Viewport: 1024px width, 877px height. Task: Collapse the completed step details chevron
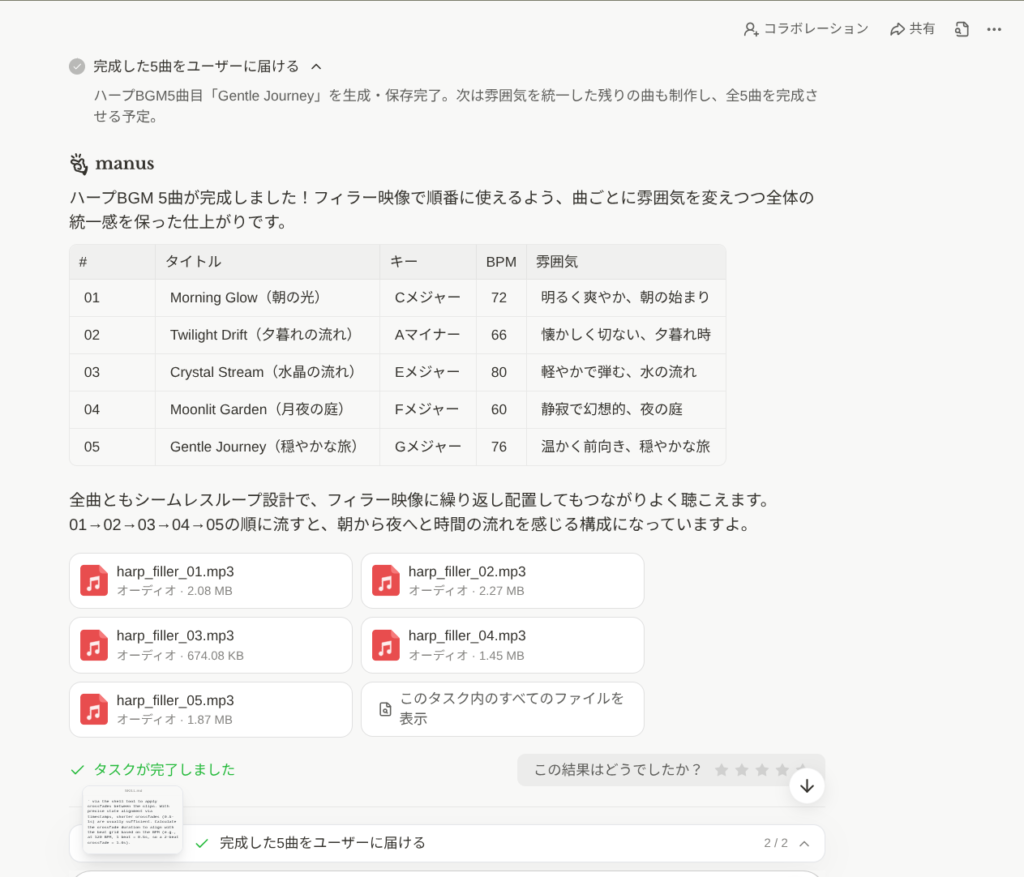[x=316, y=66]
